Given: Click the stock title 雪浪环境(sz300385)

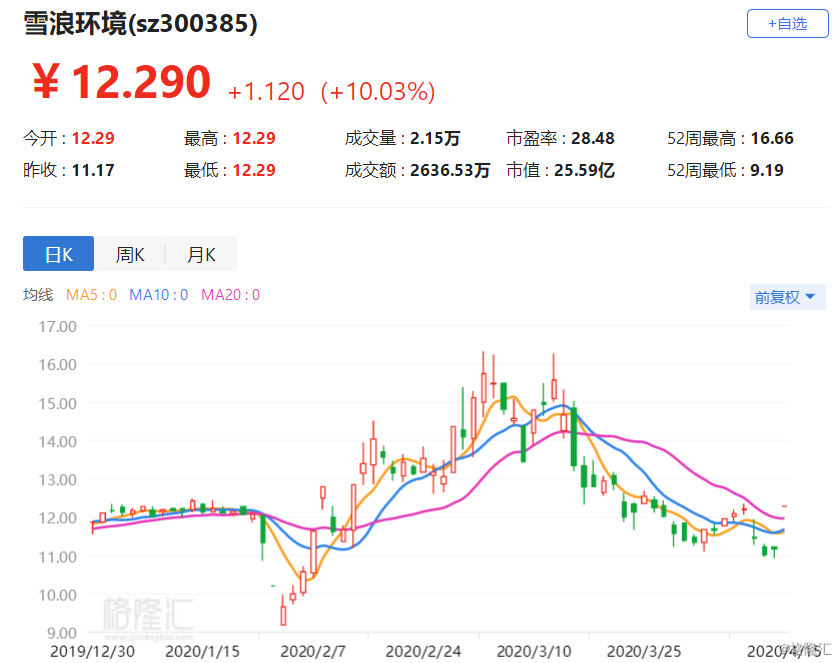Looking at the screenshot, I should click(x=140, y=24).
